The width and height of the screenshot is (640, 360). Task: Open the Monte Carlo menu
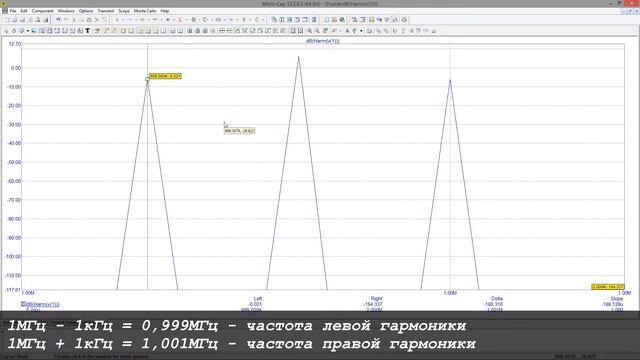(145, 11)
